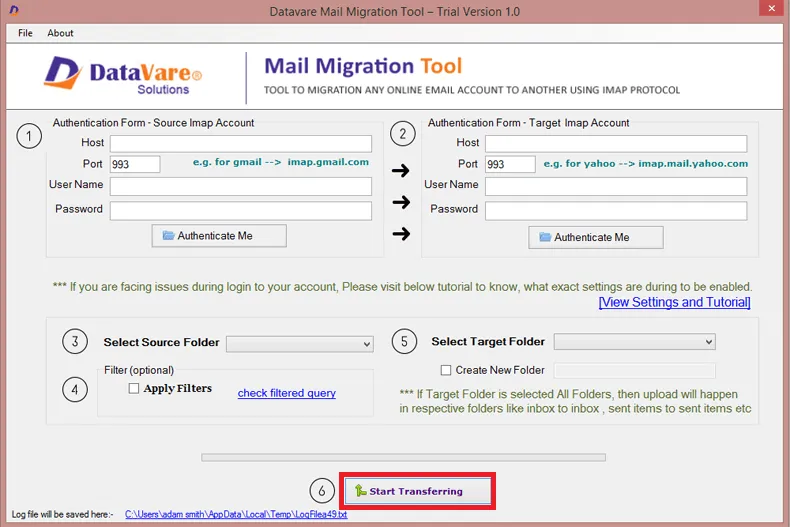Click the Start Transferring button
The height and width of the screenshot is (527, 790).
[x=417, y=491]
